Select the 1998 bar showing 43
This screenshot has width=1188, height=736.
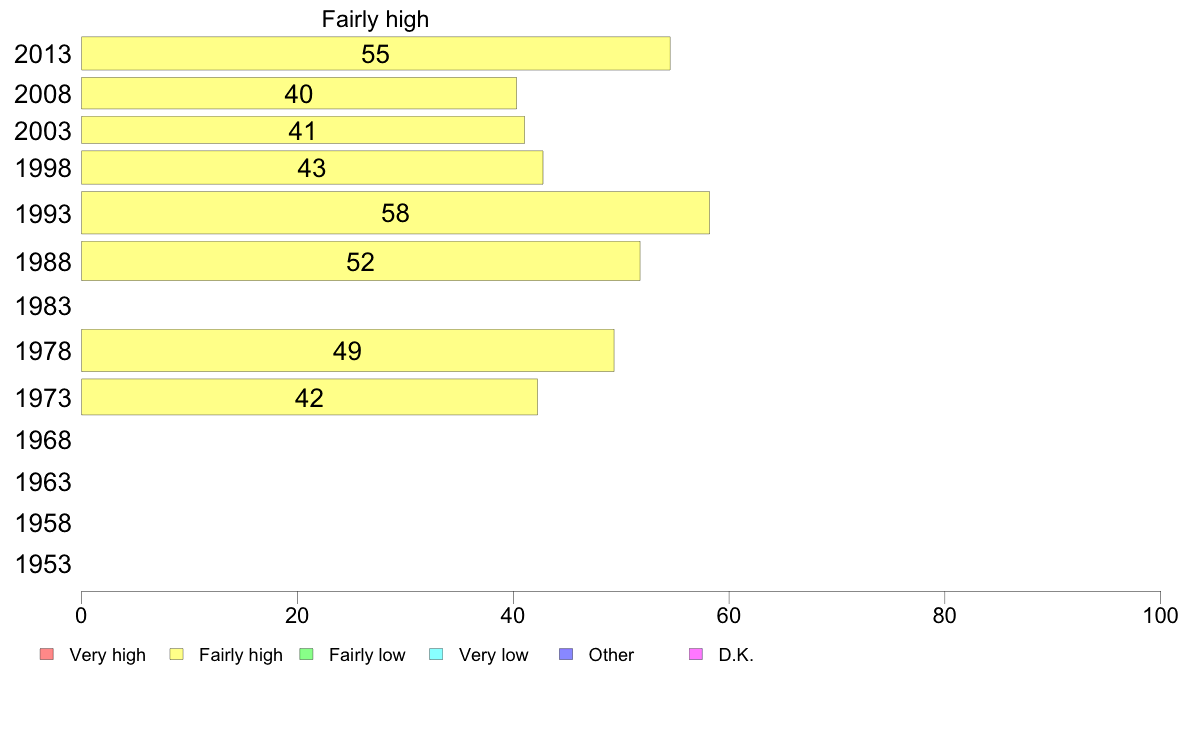coord(312,168)
